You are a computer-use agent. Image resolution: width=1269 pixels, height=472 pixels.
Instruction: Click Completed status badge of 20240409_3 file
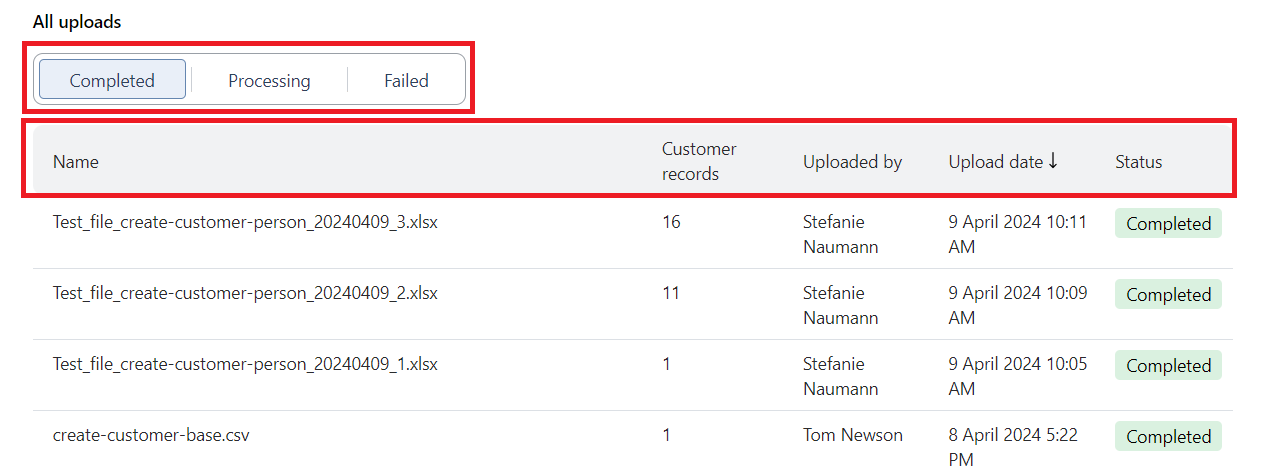pyautogui.click(x=1168, y=224)
